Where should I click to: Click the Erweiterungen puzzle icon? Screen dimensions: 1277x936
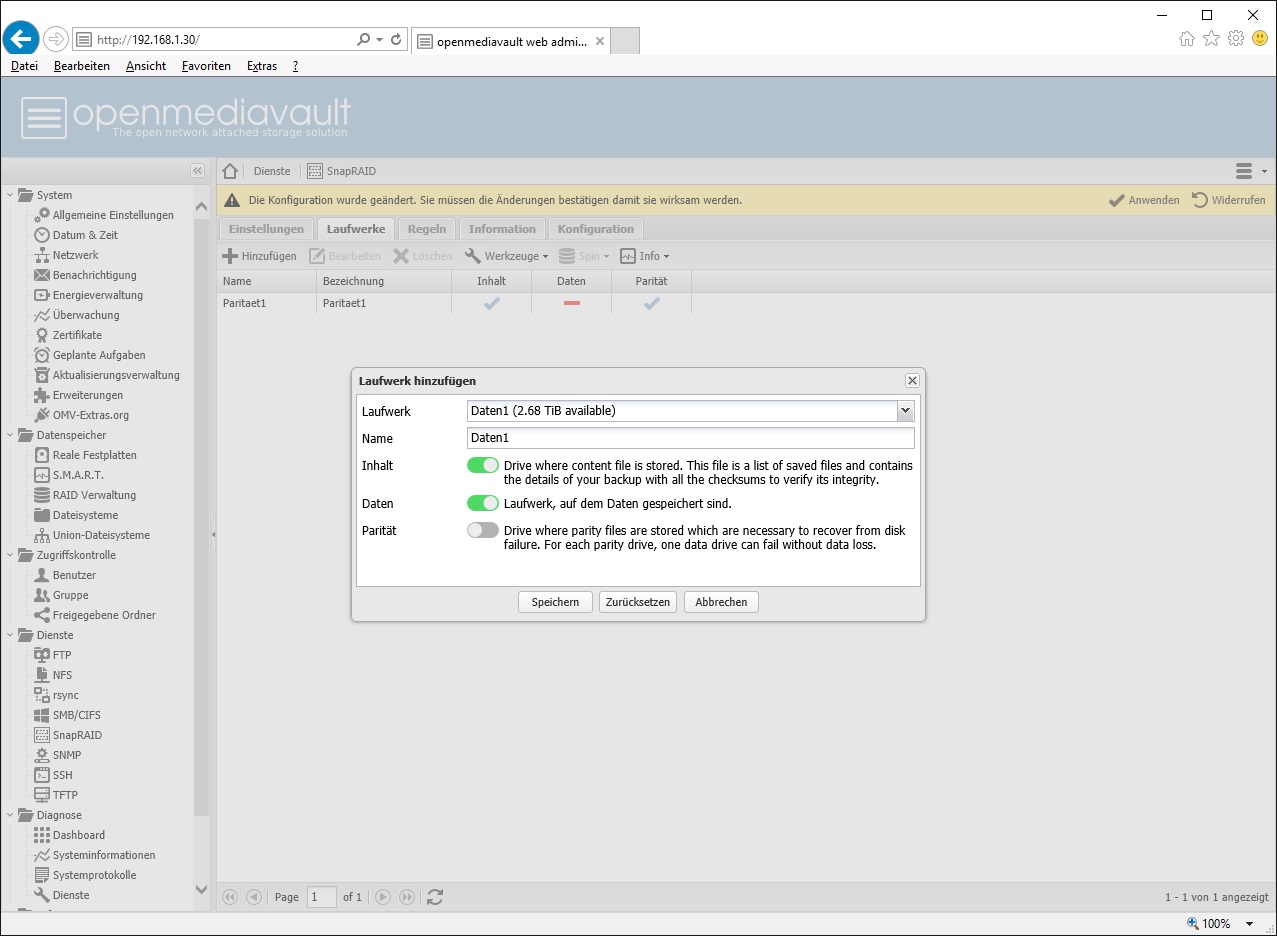click(42, 395)
